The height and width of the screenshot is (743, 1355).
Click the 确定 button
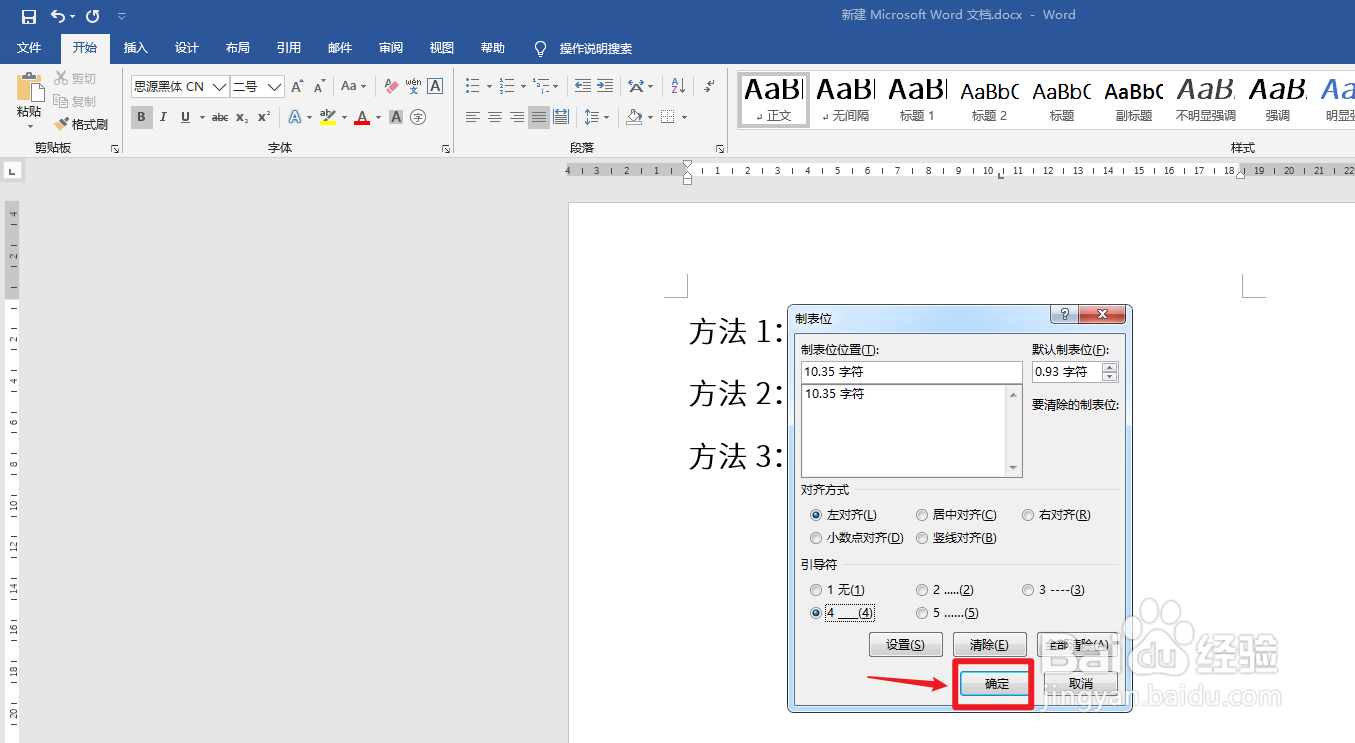click(x=997, y=684)
